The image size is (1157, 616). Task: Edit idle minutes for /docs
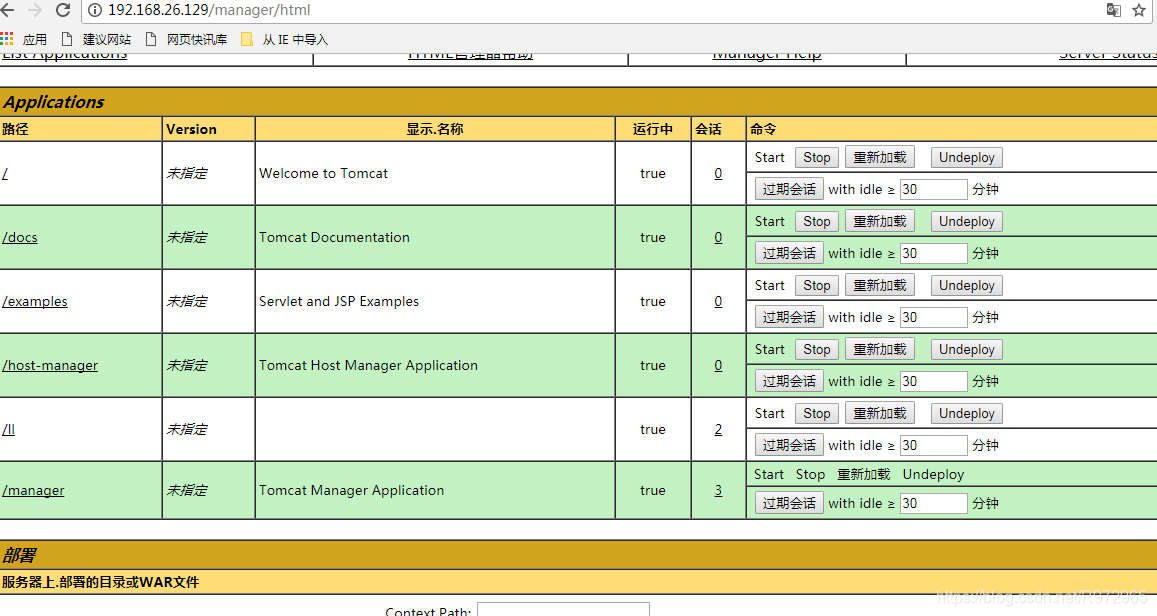(933, 254)
